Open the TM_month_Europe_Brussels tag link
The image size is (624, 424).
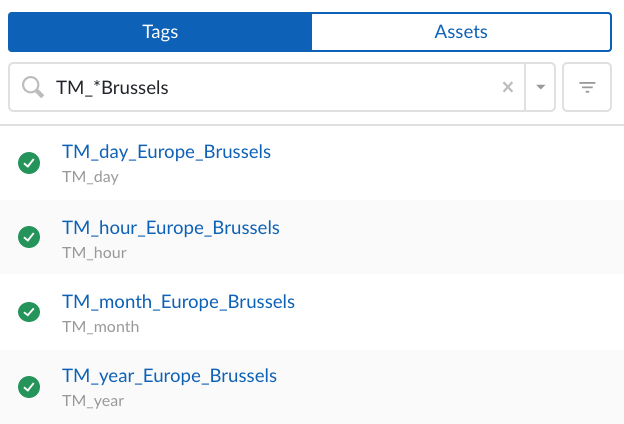click(x=178, y=302)
